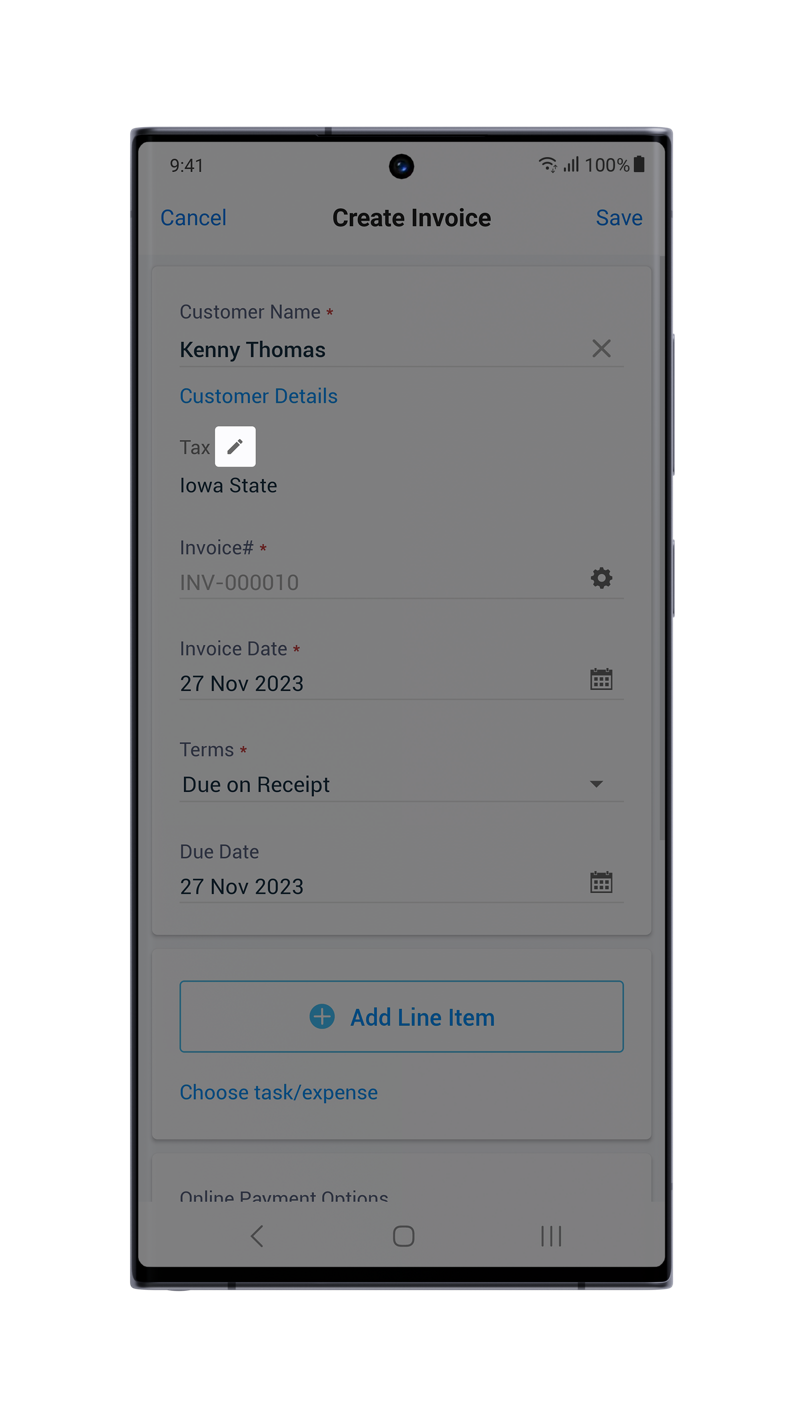Open the Due Date calendar icon
The height and width of the screenshot is (1404, 803).
(x=601, y=883)
